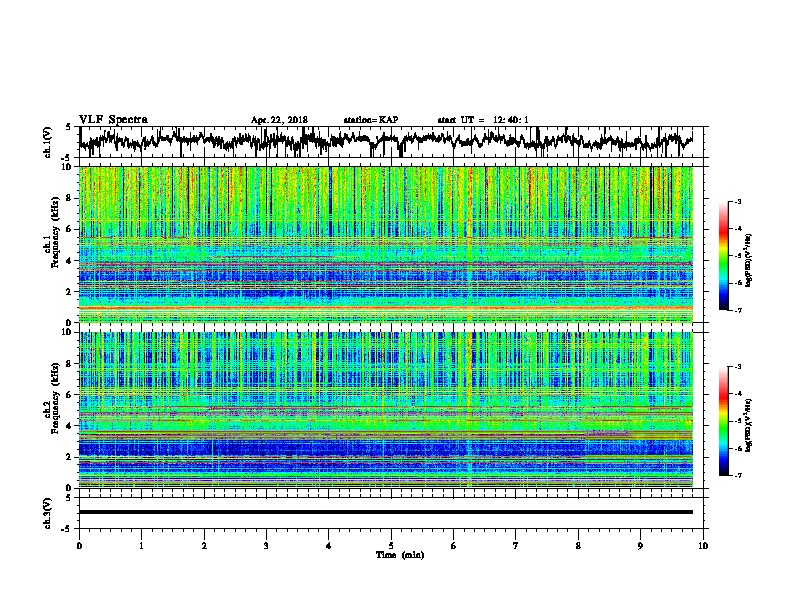Click the "4" frequency tick of ch.1 spectrogram

[x=69, y=261]
